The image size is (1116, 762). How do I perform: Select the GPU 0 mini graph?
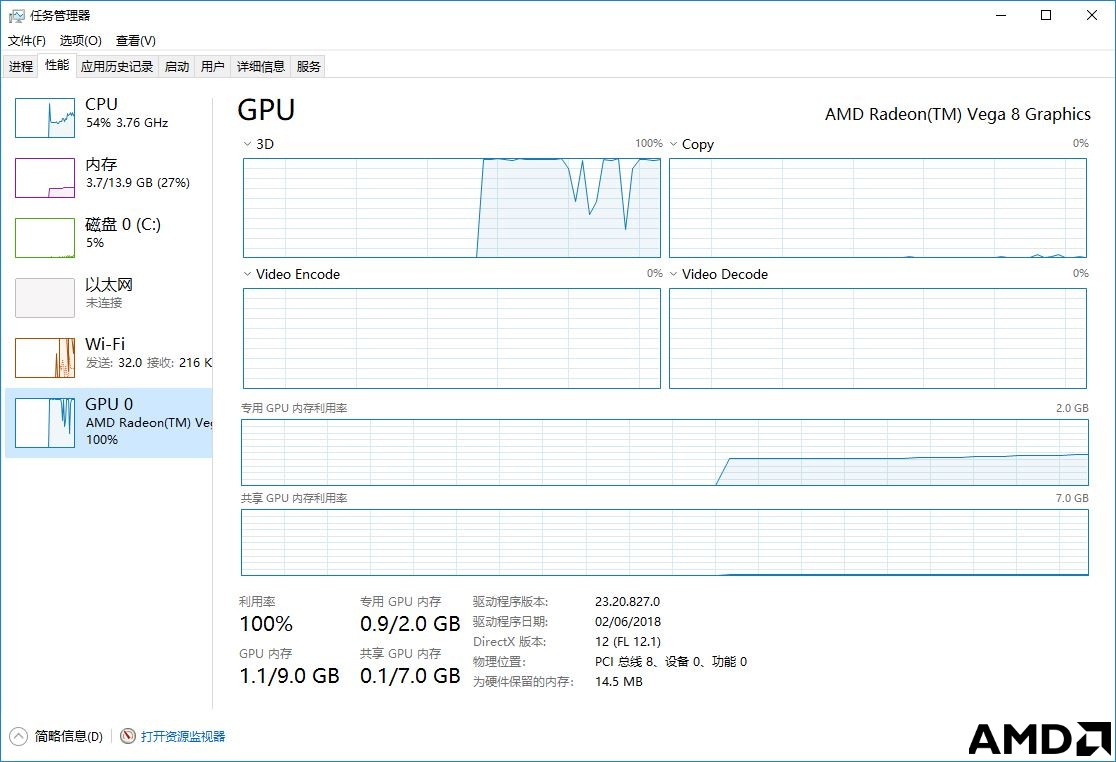[45, 423]
